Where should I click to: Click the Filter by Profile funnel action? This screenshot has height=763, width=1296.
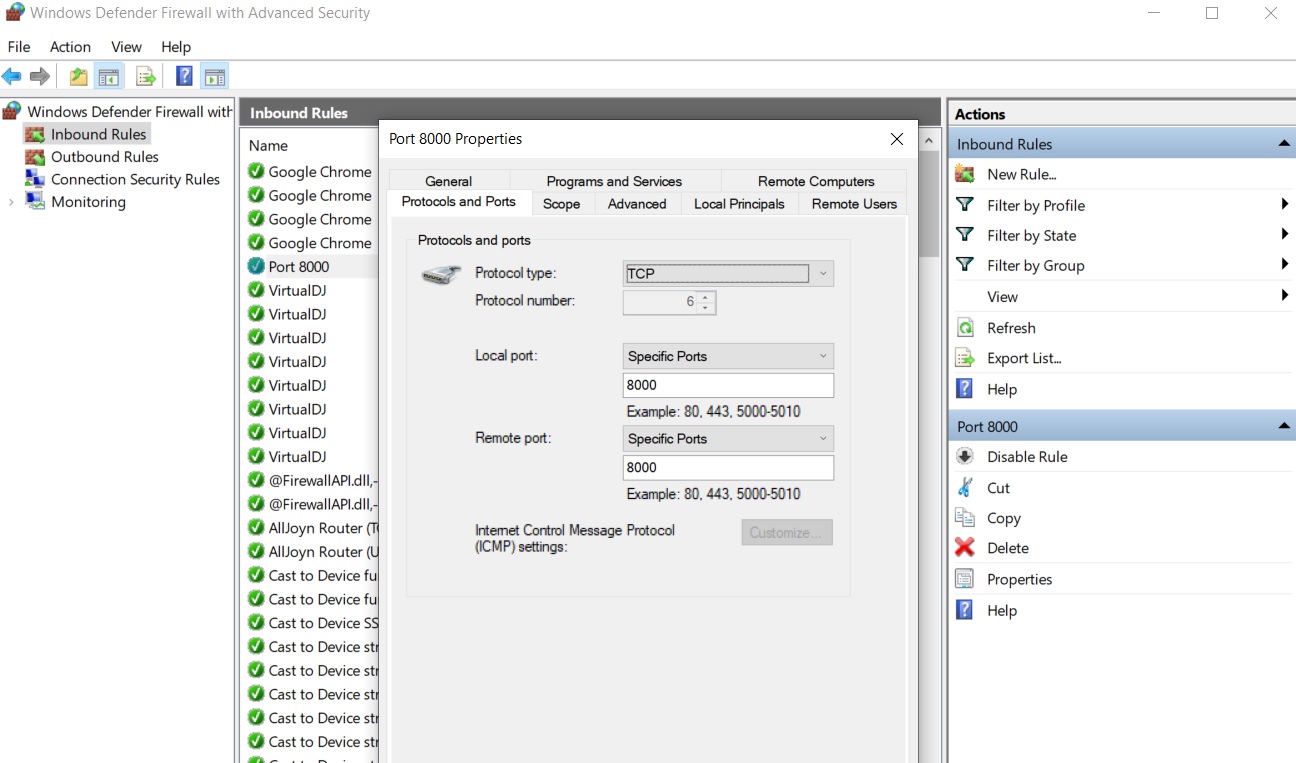pos(1035,205)
